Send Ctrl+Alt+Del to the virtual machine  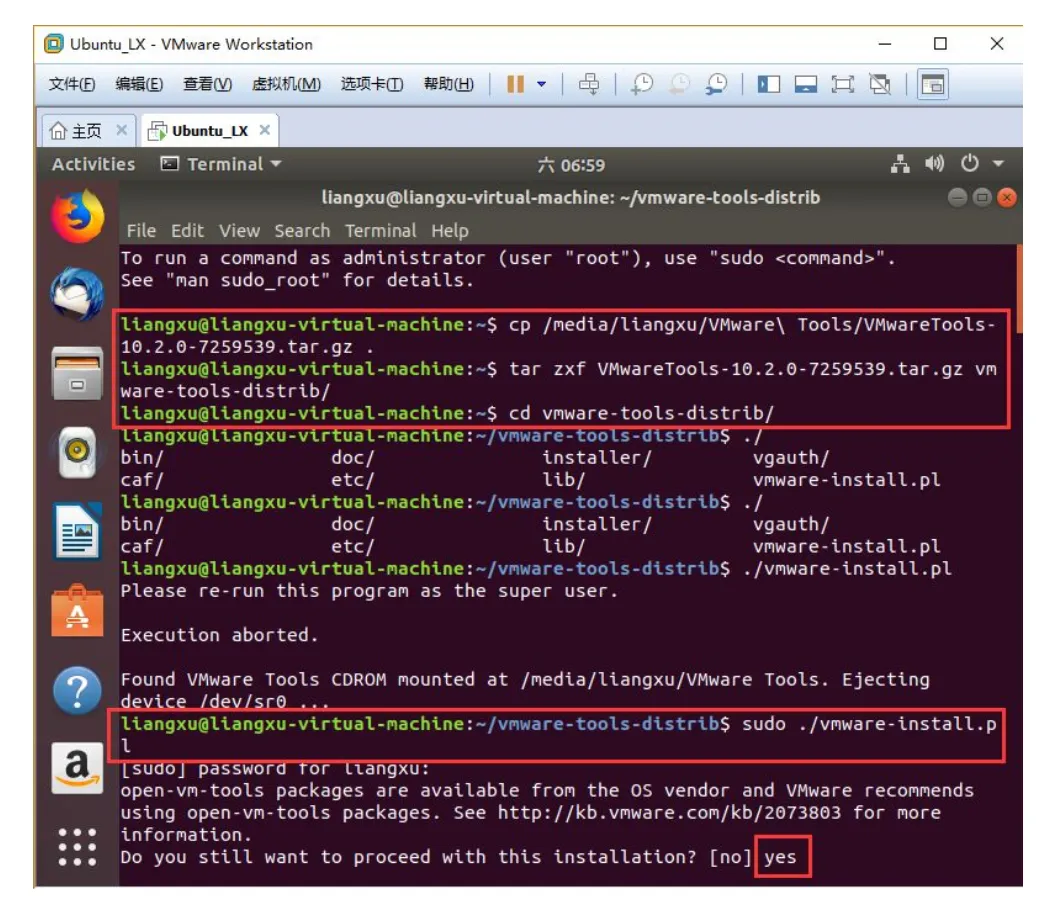click(x=589, y=84)
